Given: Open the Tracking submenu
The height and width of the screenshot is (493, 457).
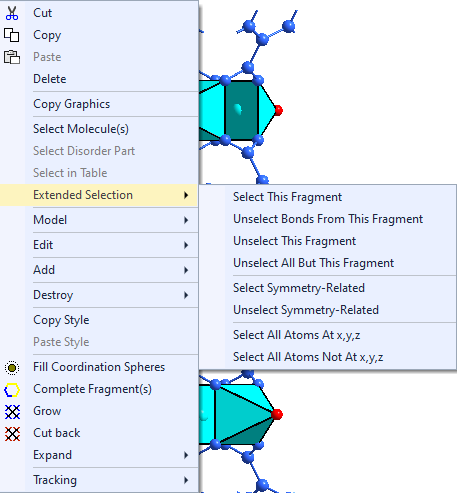Looking at the screenshot, I should click(x=99, y=480).
